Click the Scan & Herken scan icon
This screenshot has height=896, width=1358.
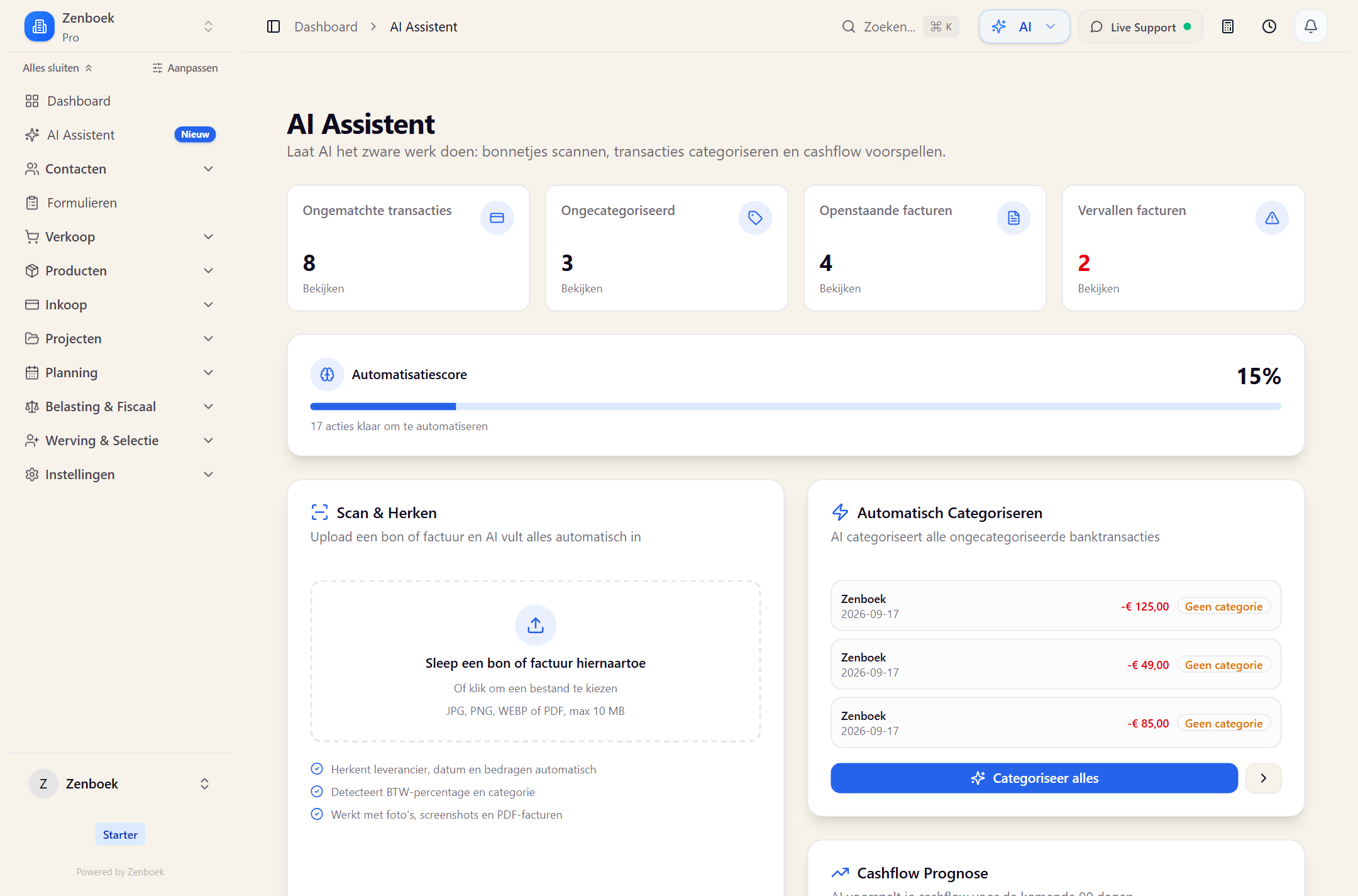coord(319,512)
